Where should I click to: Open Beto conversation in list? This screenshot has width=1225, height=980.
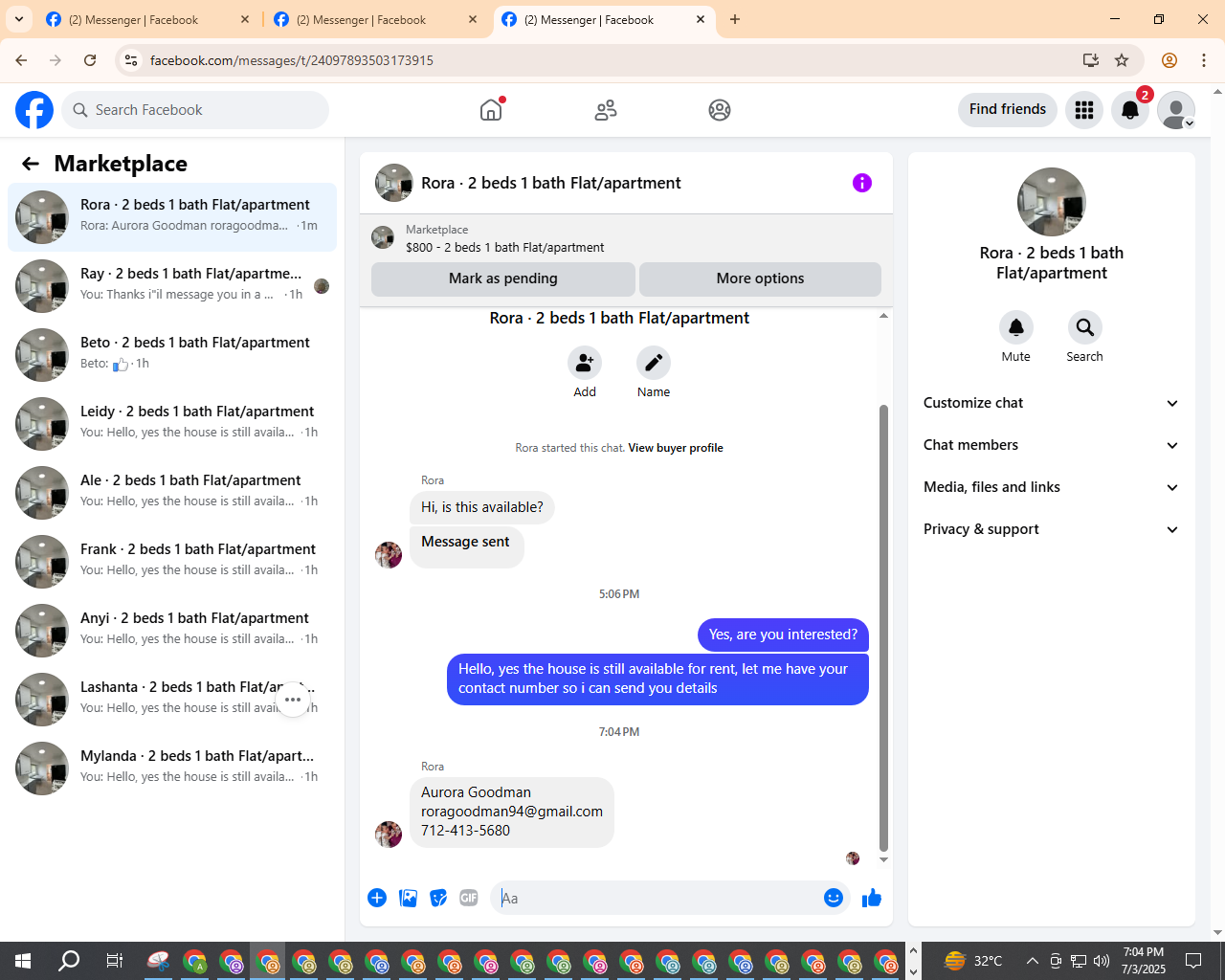(172, 355)
